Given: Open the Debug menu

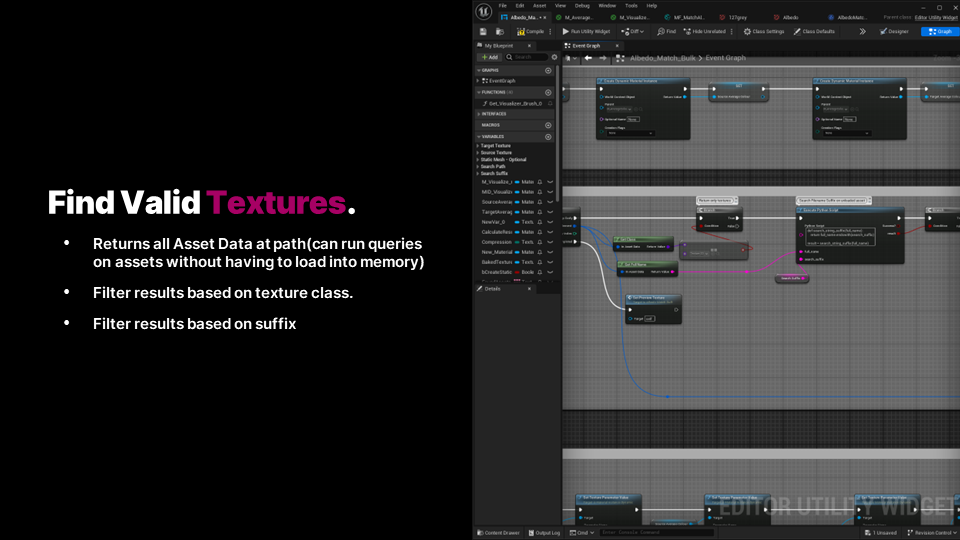Looking at the screenshot, I should [x=582, y=6].
